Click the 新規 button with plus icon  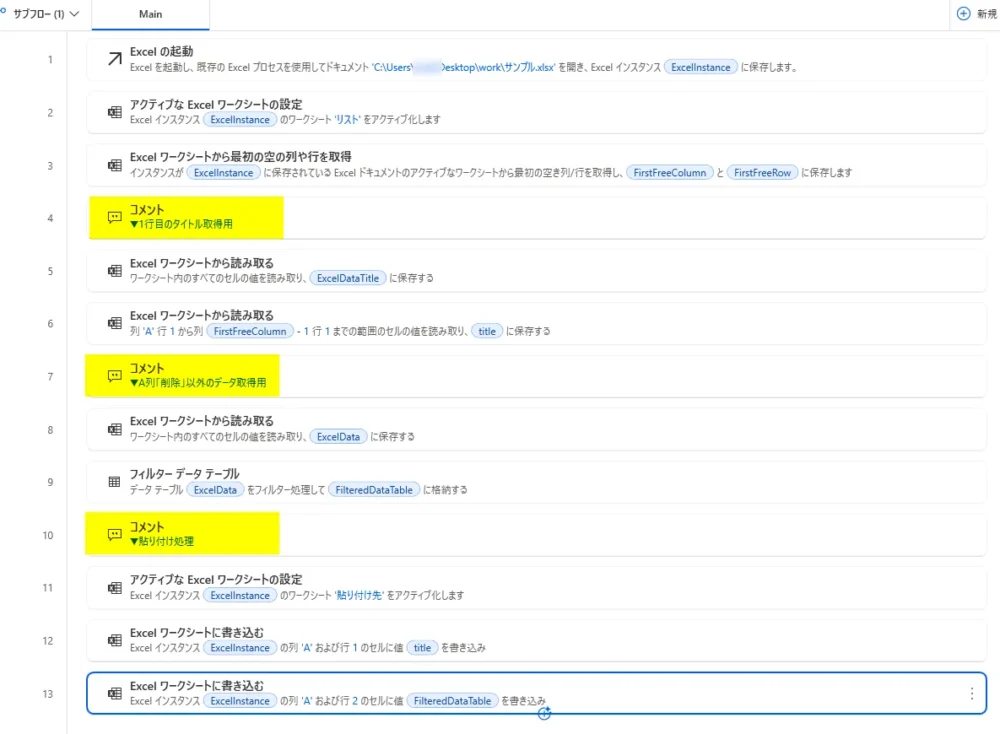pyautogui.click(x=976, y=14)
